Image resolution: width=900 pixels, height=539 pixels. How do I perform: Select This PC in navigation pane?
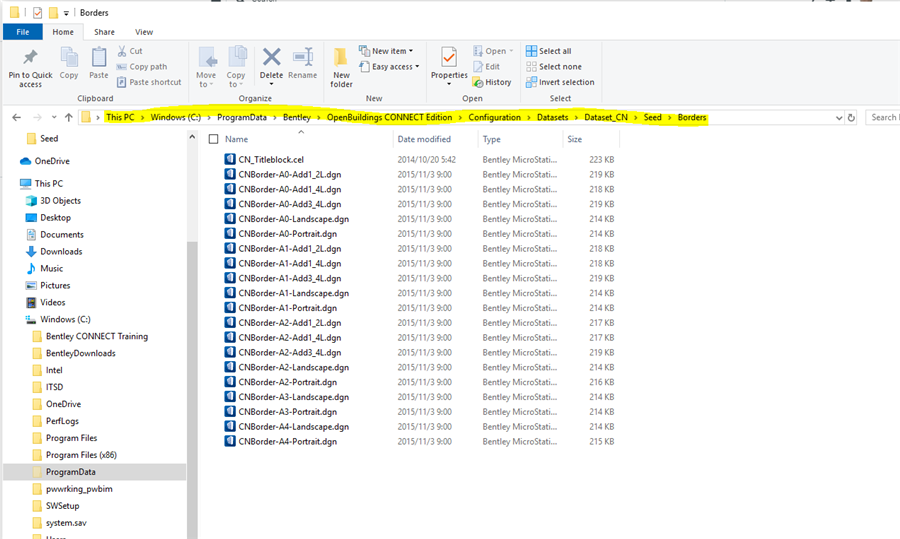(x=41, y=184)
